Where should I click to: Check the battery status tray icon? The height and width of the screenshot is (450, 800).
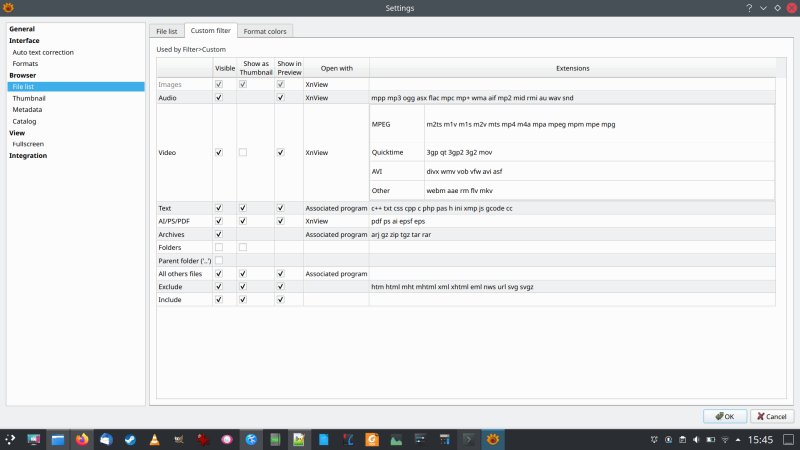711,439
